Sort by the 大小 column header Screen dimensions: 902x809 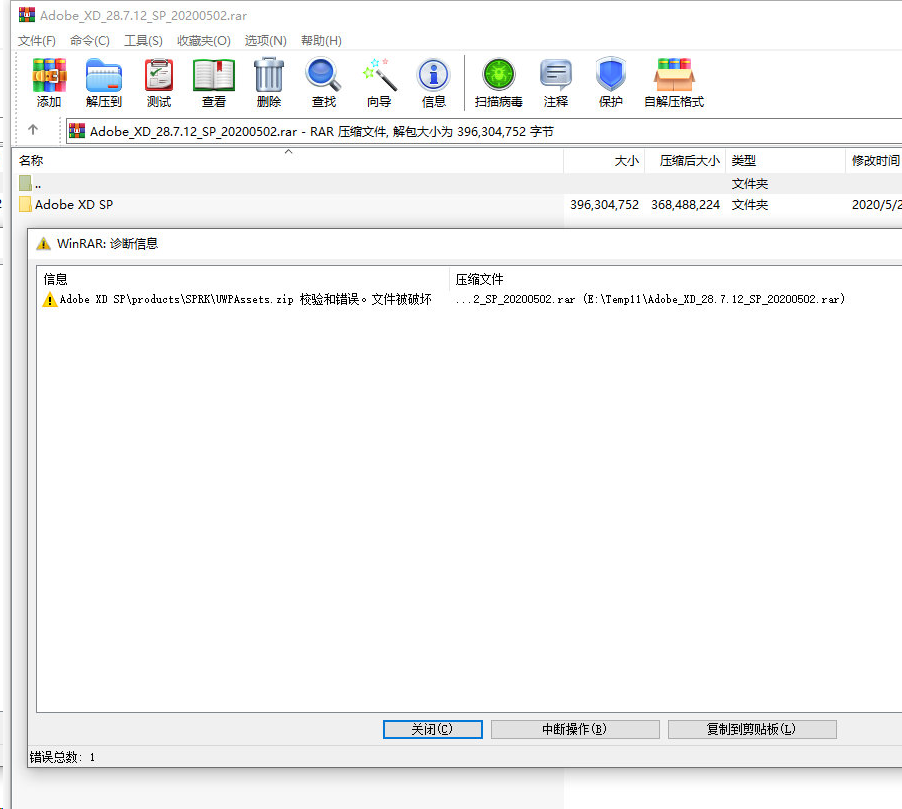point(605,161)
